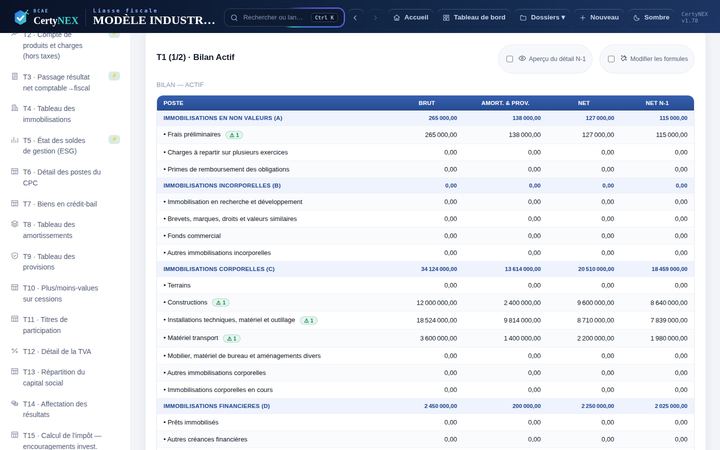Click the T13 Répartition du capital icon

15,371
